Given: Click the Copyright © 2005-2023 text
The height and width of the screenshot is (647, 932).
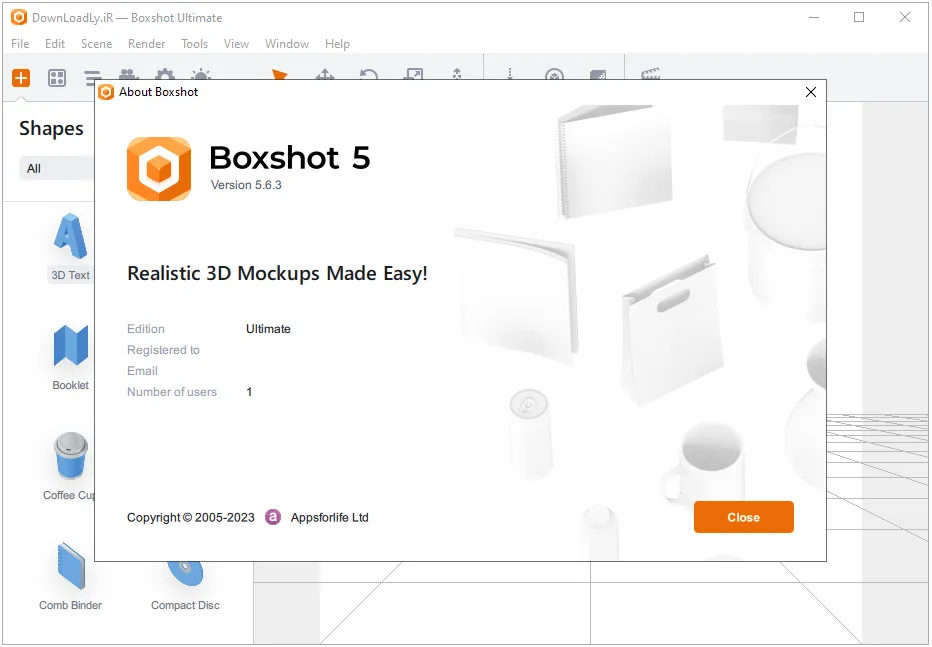Looking at the screenshot, I should pos(190,517).
